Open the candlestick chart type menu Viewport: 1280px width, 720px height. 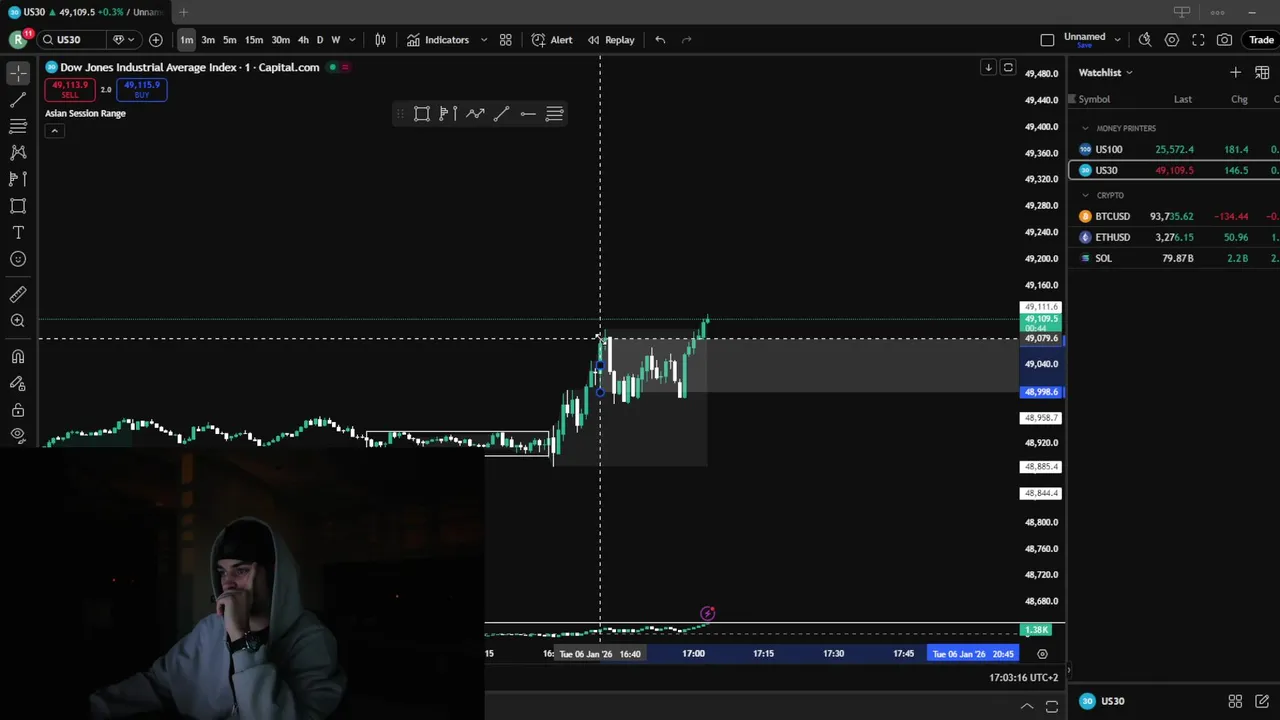coord(380,40)
